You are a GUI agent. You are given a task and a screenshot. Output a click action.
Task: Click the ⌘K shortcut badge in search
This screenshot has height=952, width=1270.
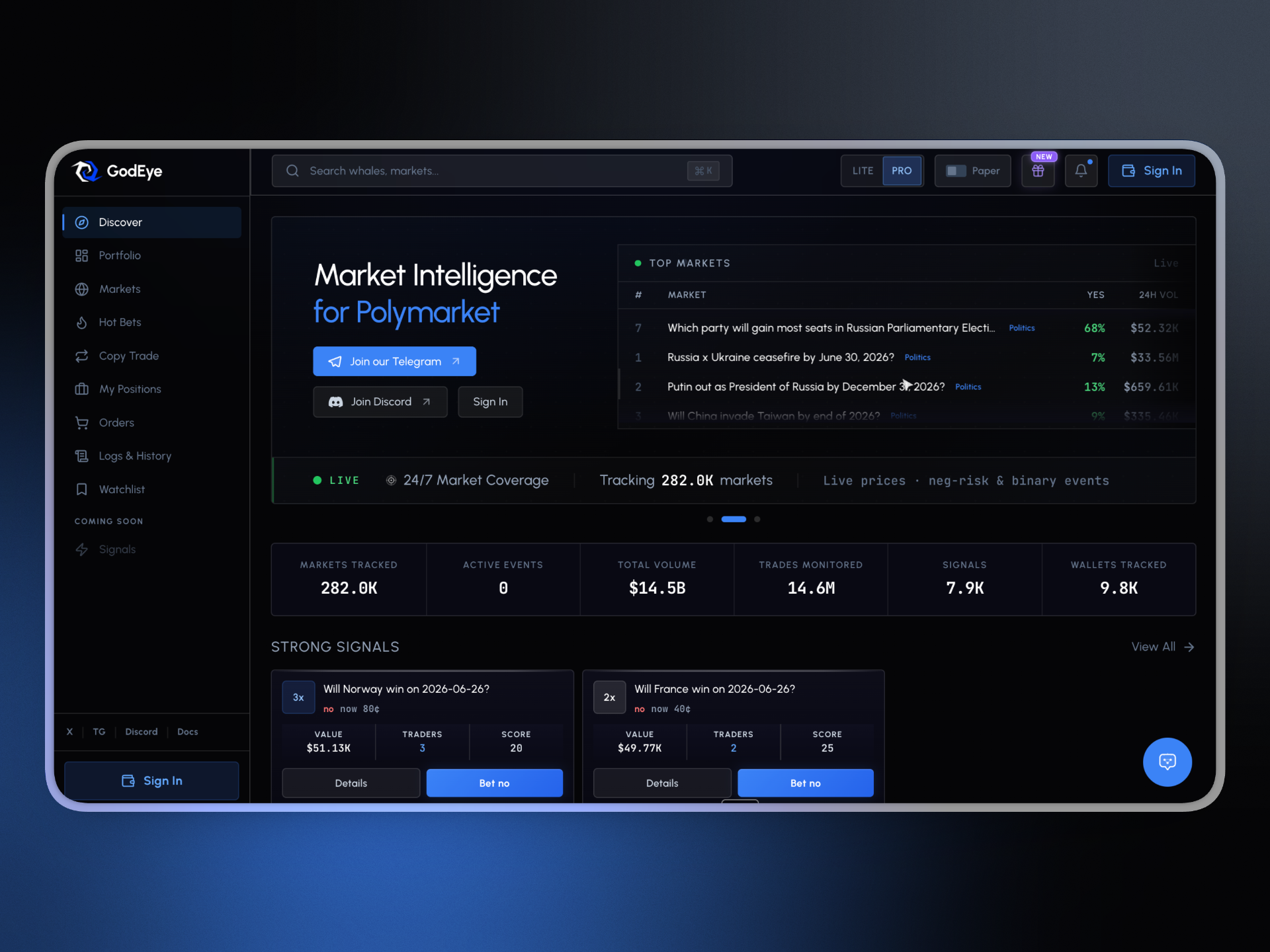point(703,171)
